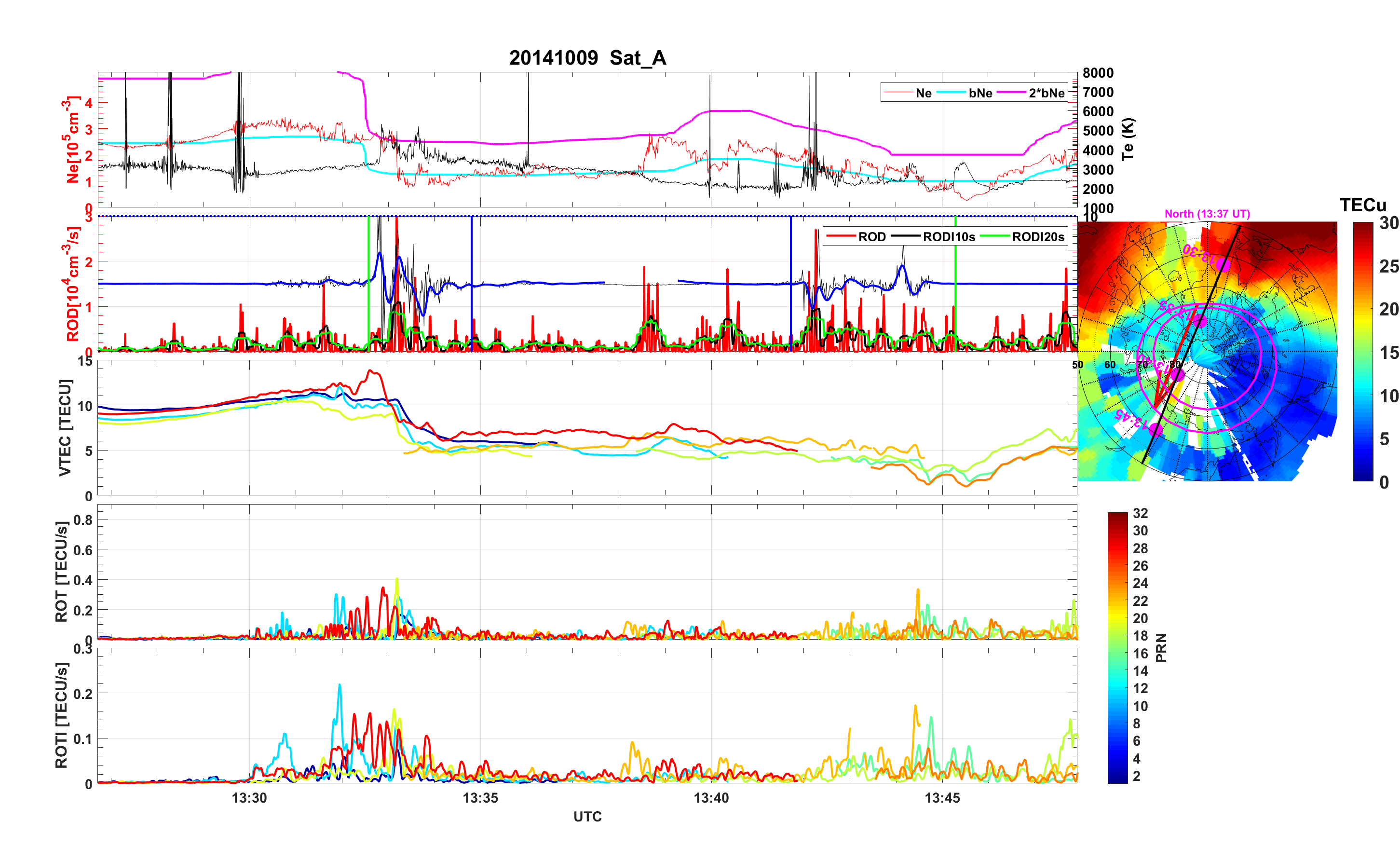The width and height of the screenshot is (1400, 847).
Task: Click the TECu colorbar title
Action: point(1362,205)
